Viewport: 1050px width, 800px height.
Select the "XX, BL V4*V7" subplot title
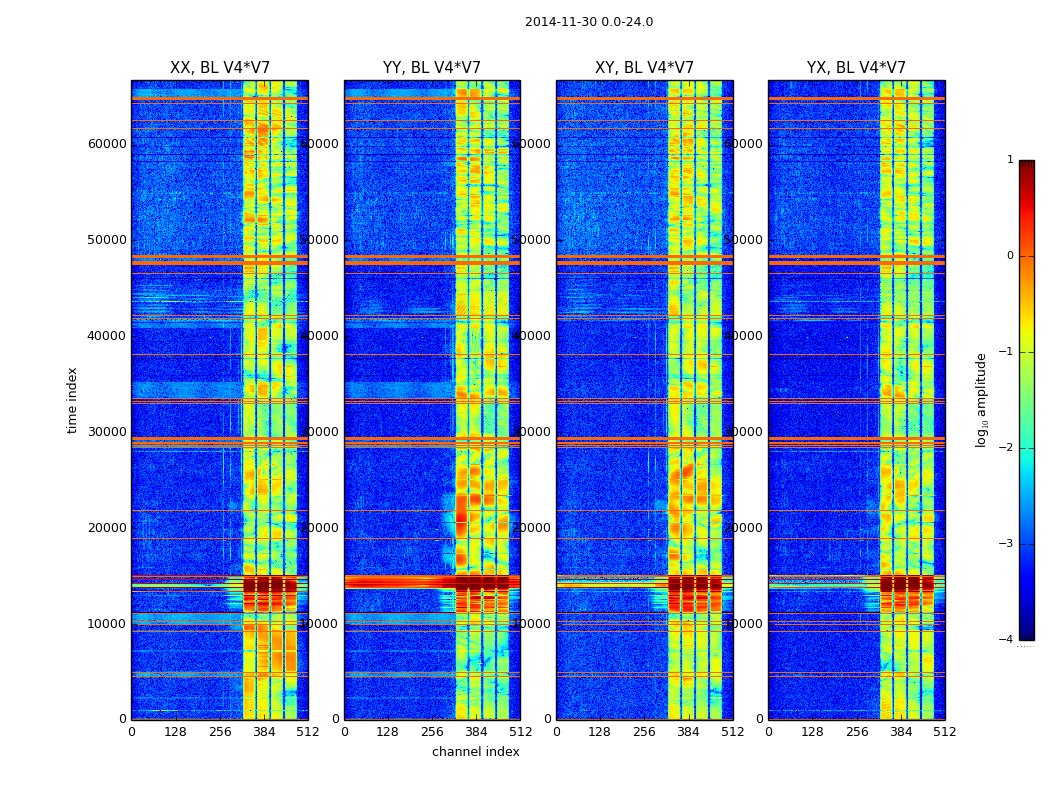(219, 68)
